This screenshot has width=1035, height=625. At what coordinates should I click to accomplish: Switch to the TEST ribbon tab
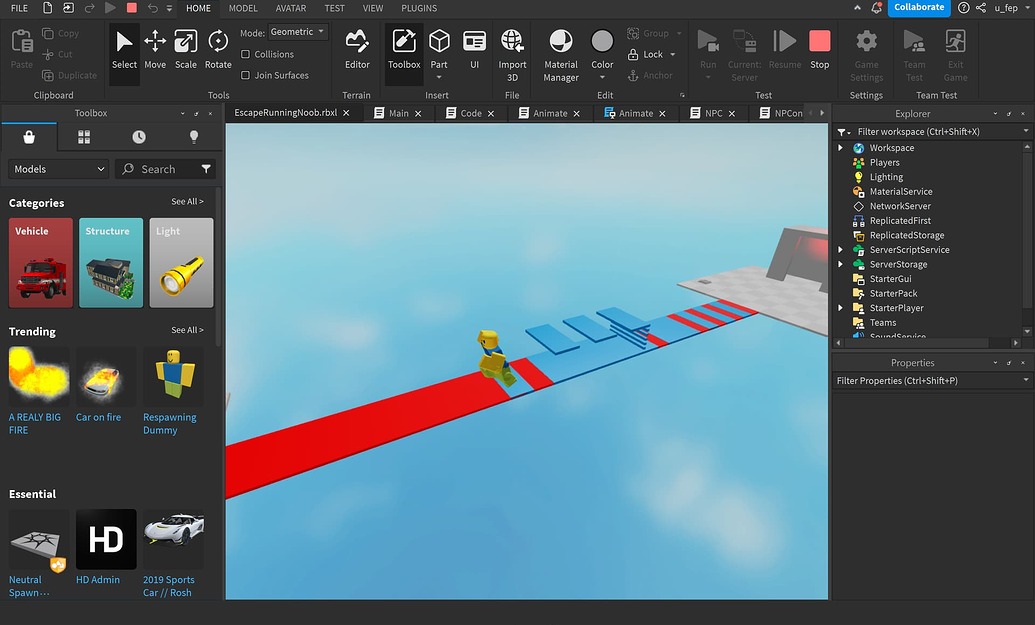coord(335,8)
